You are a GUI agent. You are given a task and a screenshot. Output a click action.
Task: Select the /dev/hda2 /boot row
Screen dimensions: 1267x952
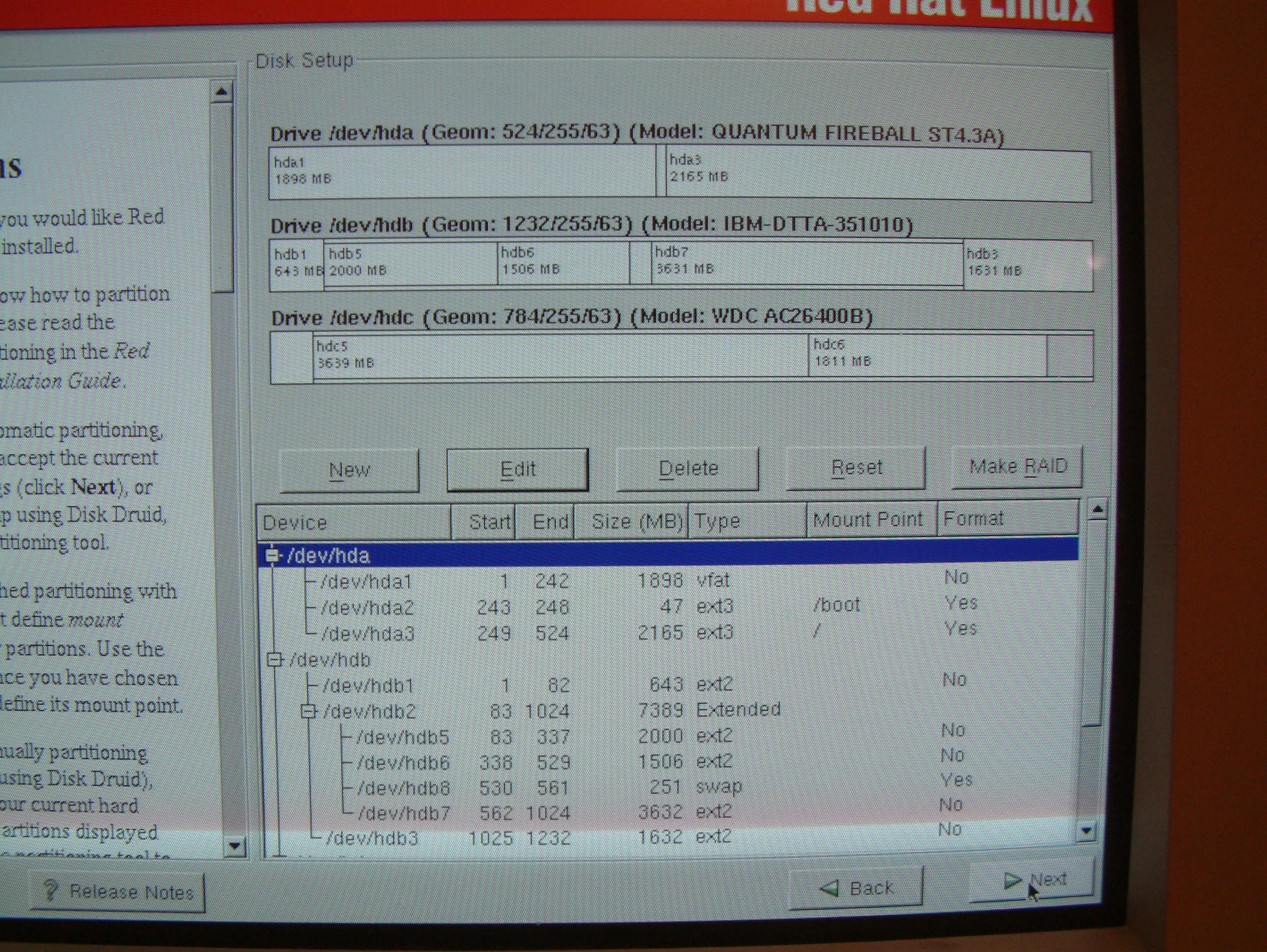pyautogui.click(x=668, y=606)
